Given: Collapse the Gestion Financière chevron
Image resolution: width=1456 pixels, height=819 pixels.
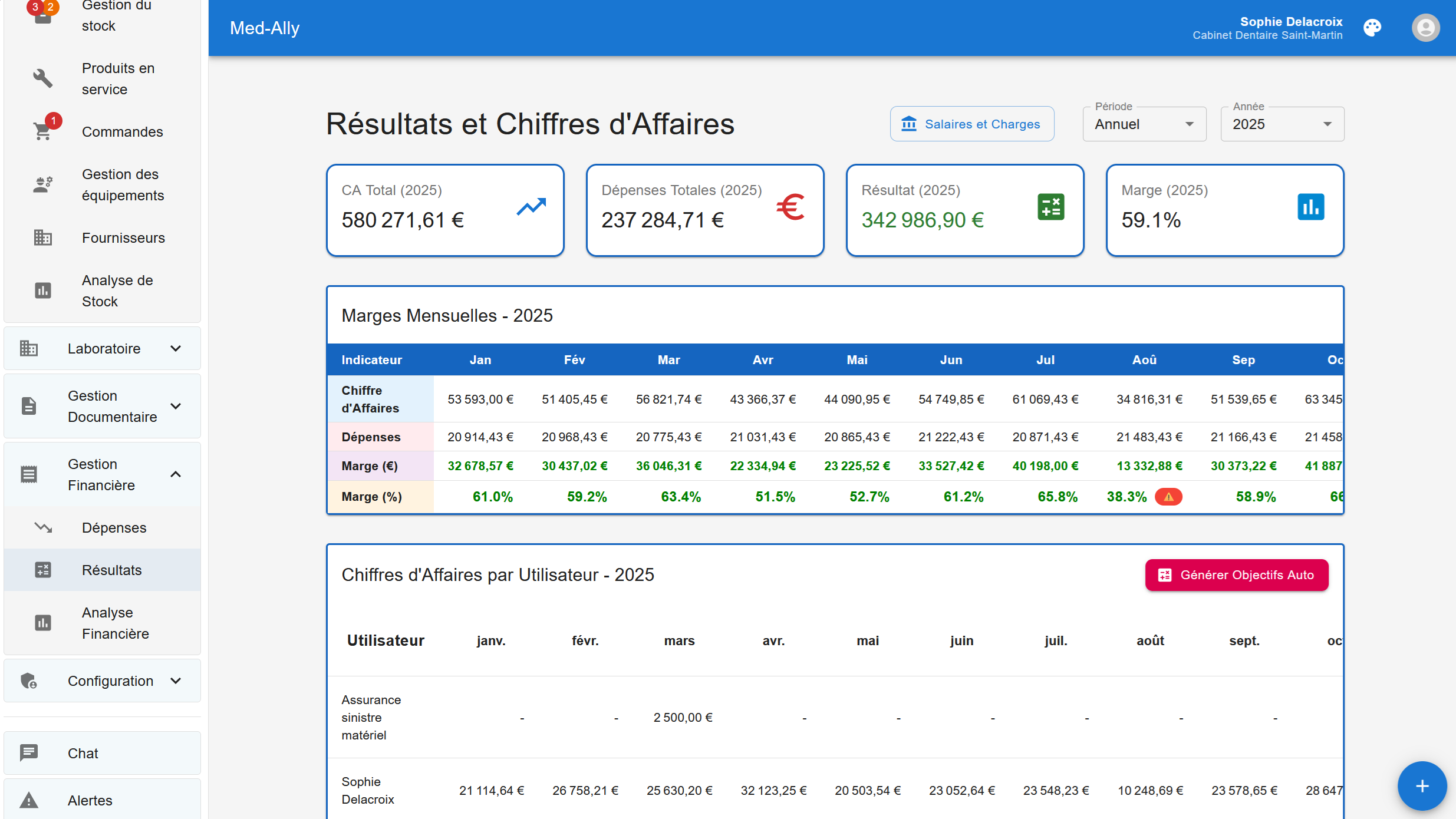Looking at the screenshot, I should (176, 474).
